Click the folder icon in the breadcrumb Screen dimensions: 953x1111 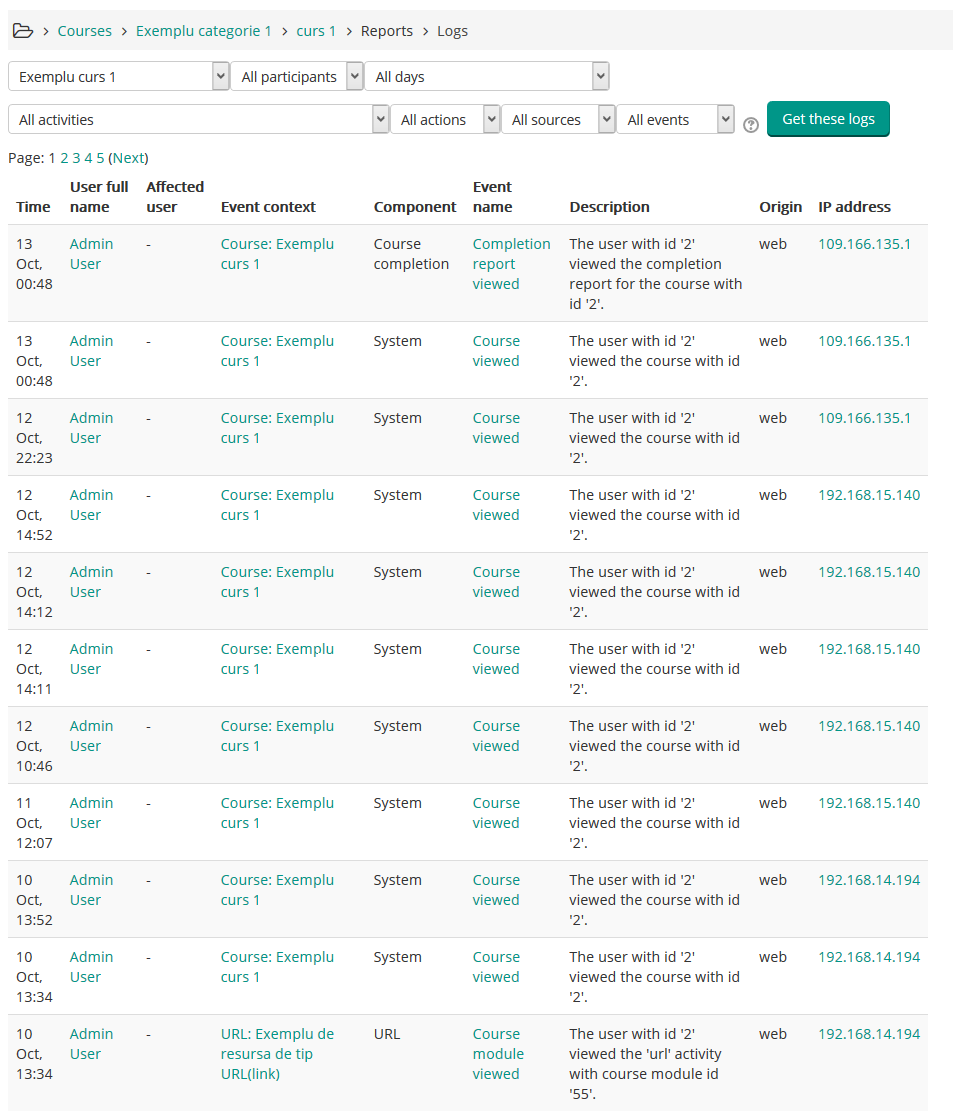[22, 30]
